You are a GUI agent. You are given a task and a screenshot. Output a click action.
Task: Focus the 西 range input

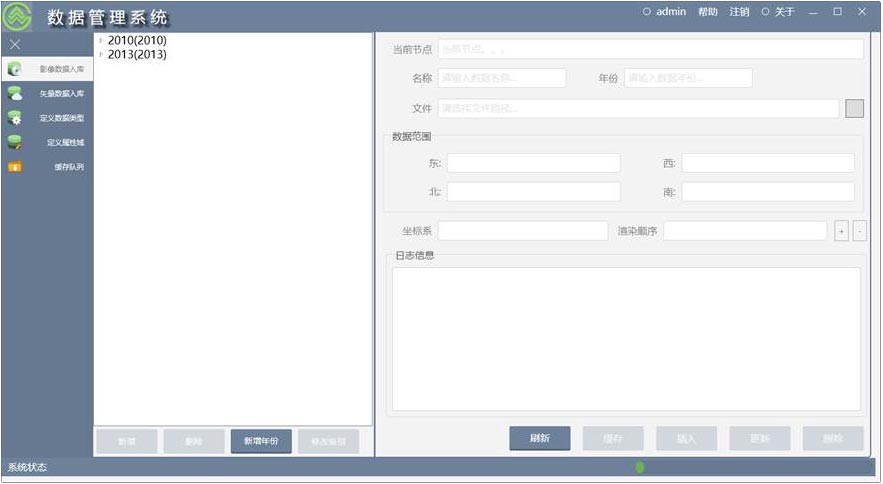click(768, 163)
